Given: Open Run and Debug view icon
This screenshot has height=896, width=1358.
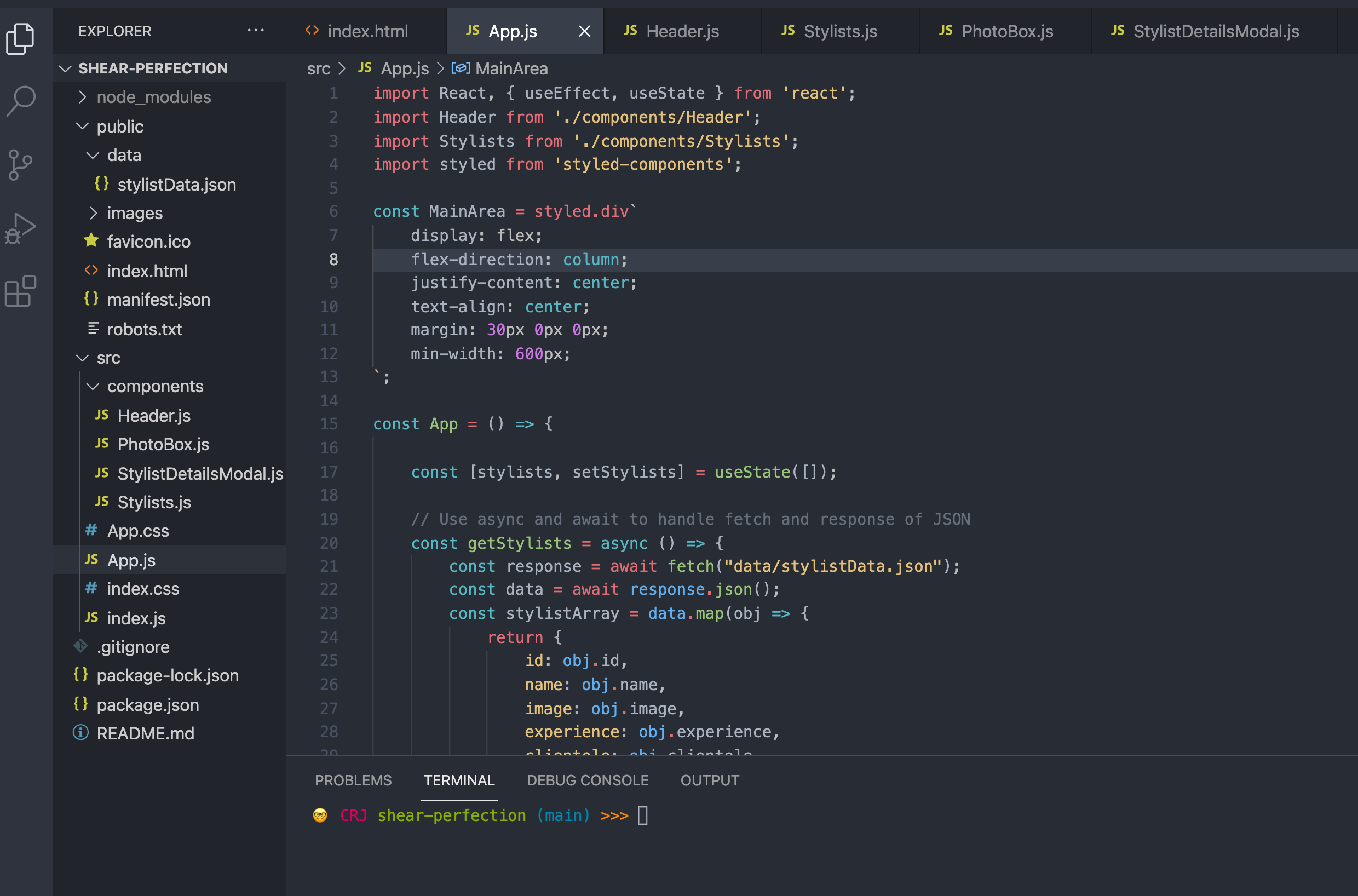Looking at the screenshot, I should [21, 228].
